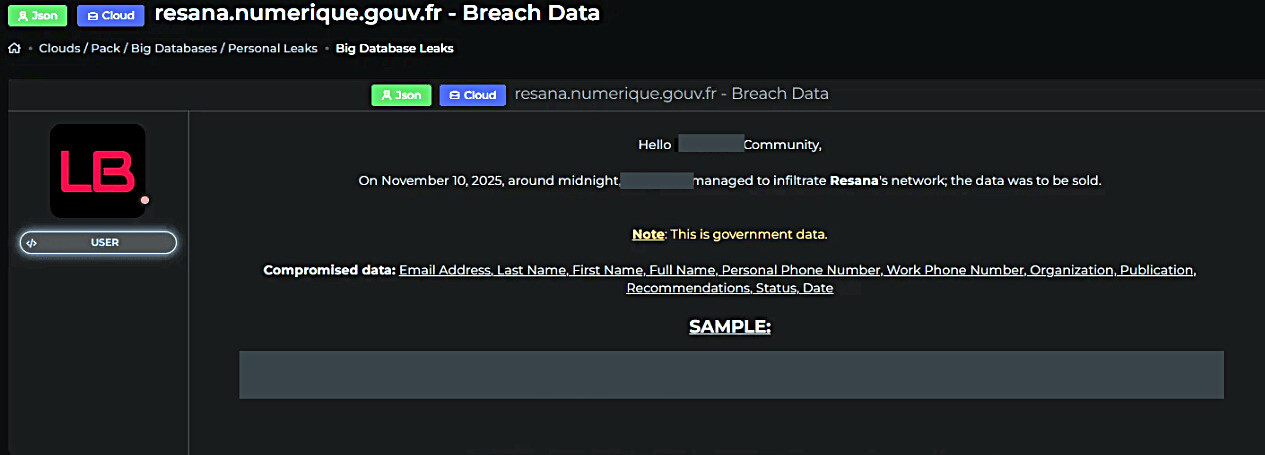This screenshot has height=455, width=1265.
Task: Click the underlined Recommendations, Status, Date line
Action: point(729,288)
